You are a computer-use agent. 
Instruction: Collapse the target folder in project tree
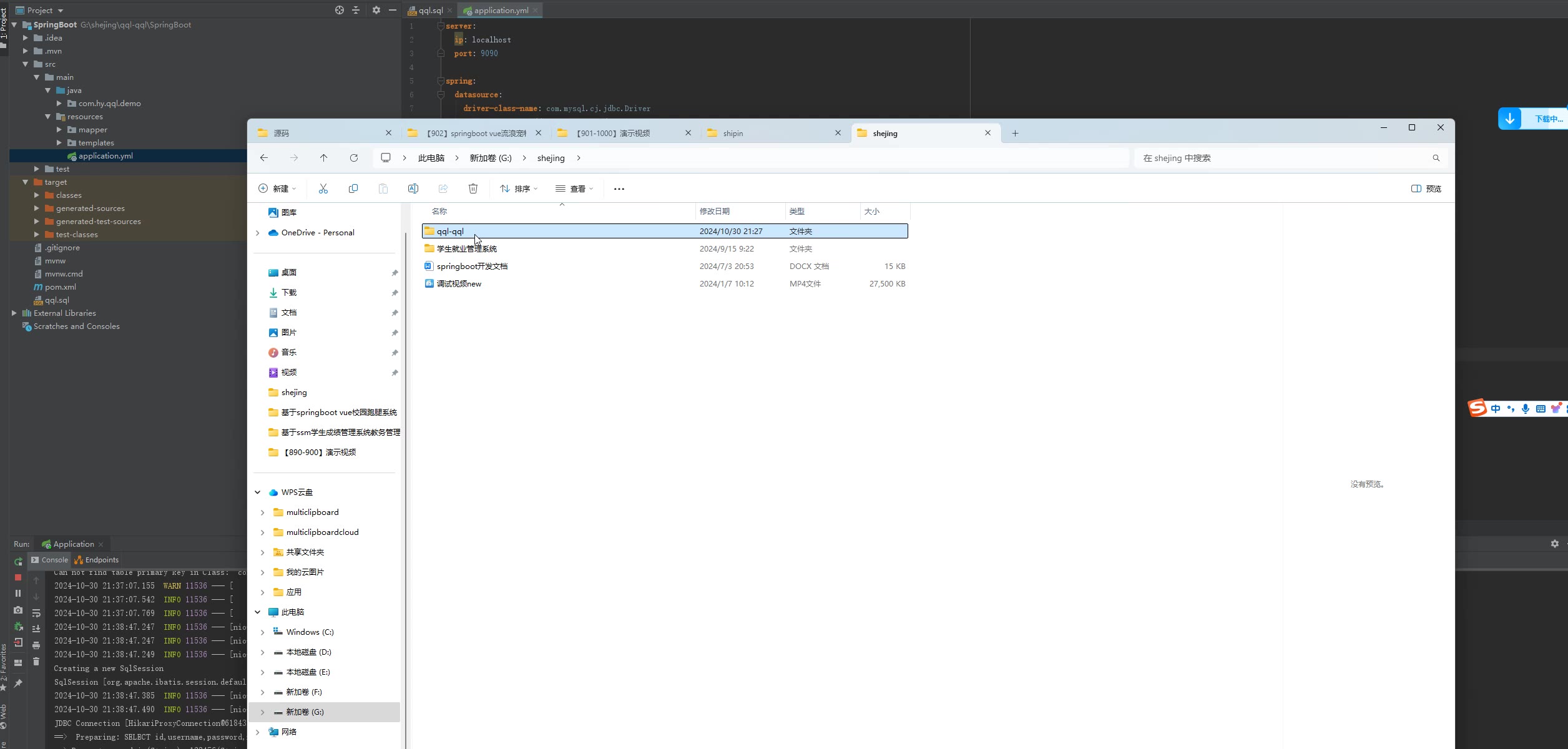(x=26, y=182)
